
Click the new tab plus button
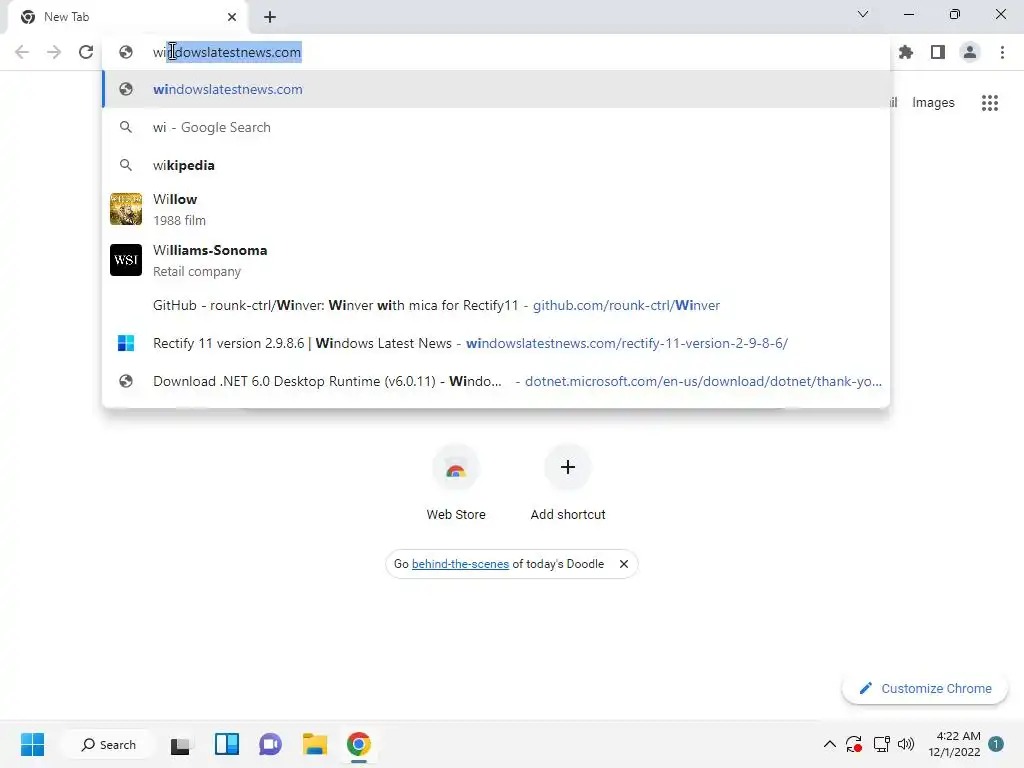270,17
